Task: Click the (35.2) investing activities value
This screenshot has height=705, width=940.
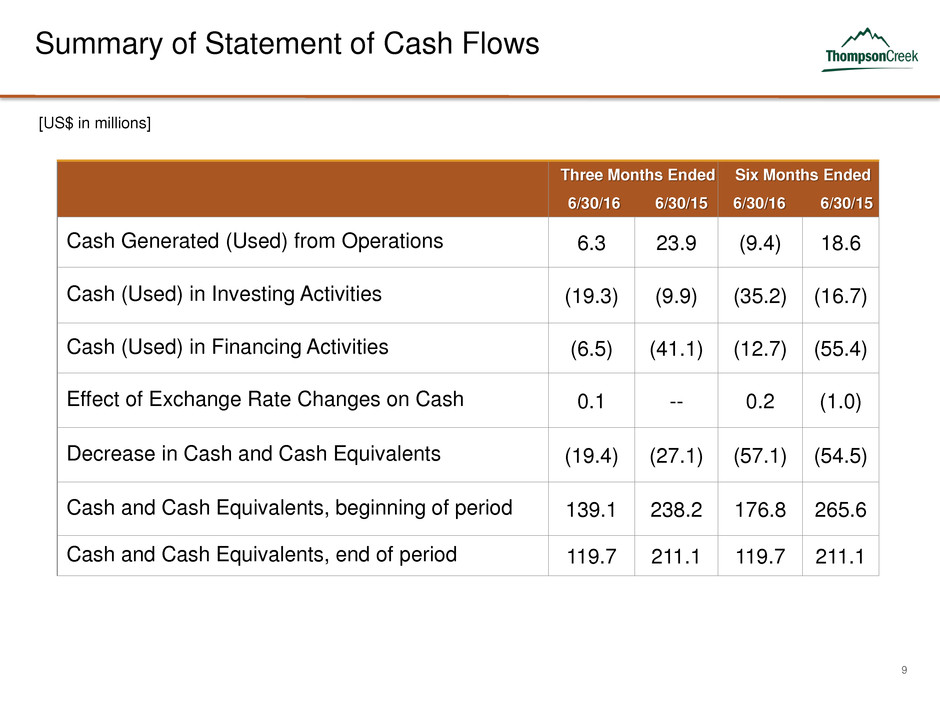Action: pos(758,298)
